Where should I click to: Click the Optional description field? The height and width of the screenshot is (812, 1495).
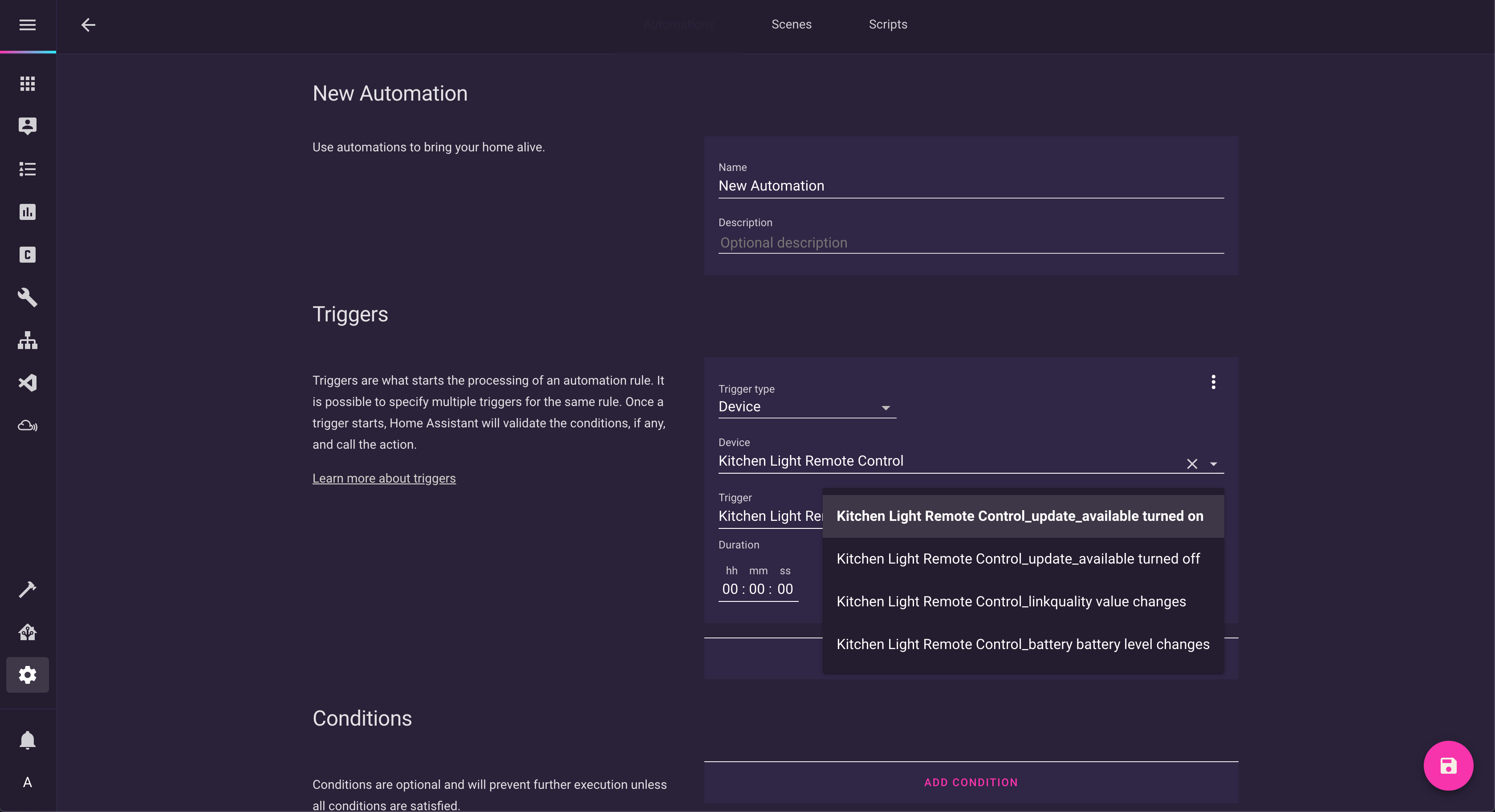pos(971,243)
